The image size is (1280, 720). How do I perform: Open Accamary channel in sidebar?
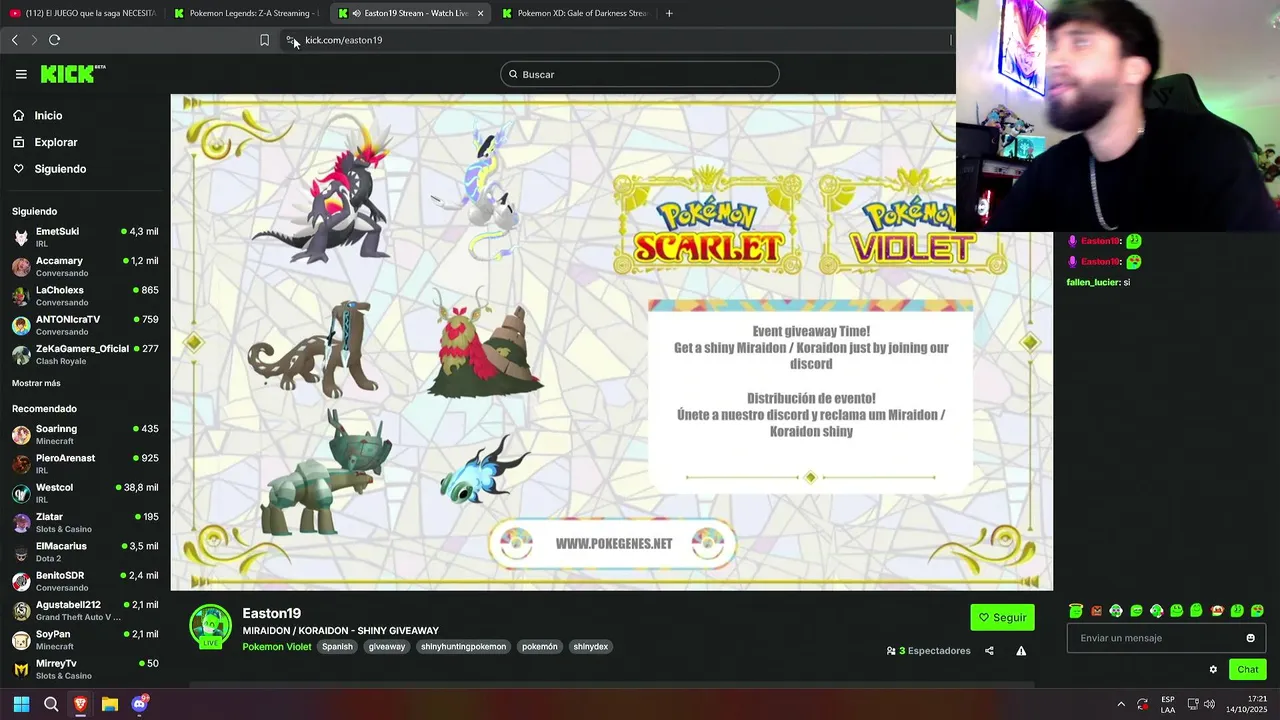click(x=85, y=266)
